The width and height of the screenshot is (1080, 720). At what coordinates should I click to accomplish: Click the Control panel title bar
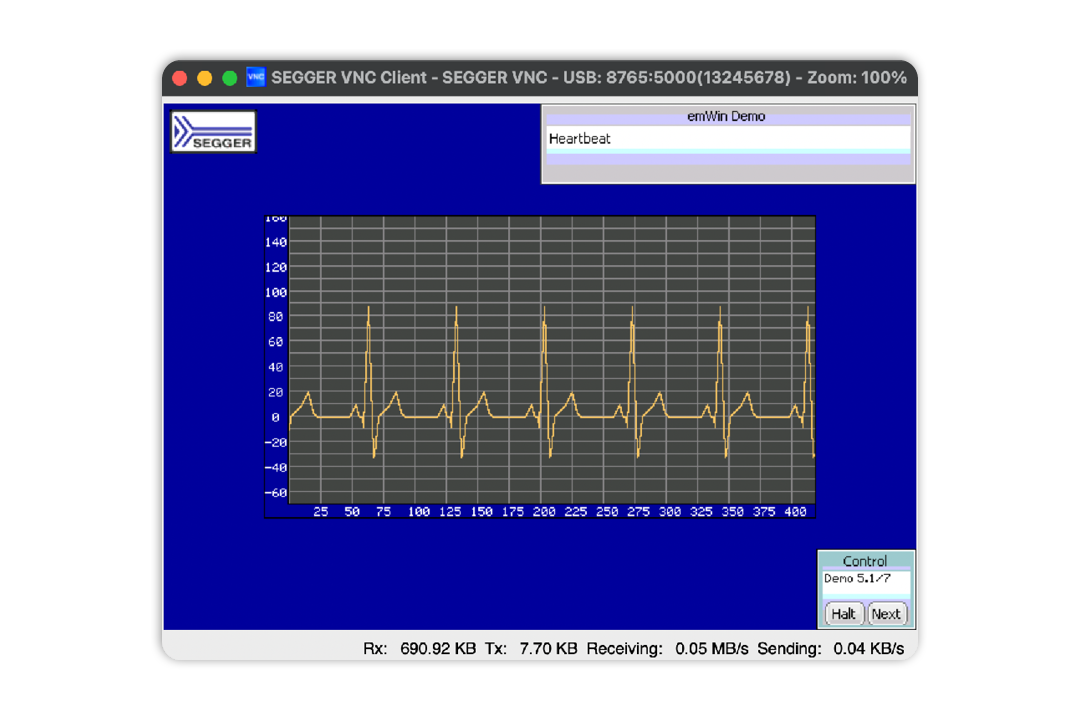(x=866, y=561)
